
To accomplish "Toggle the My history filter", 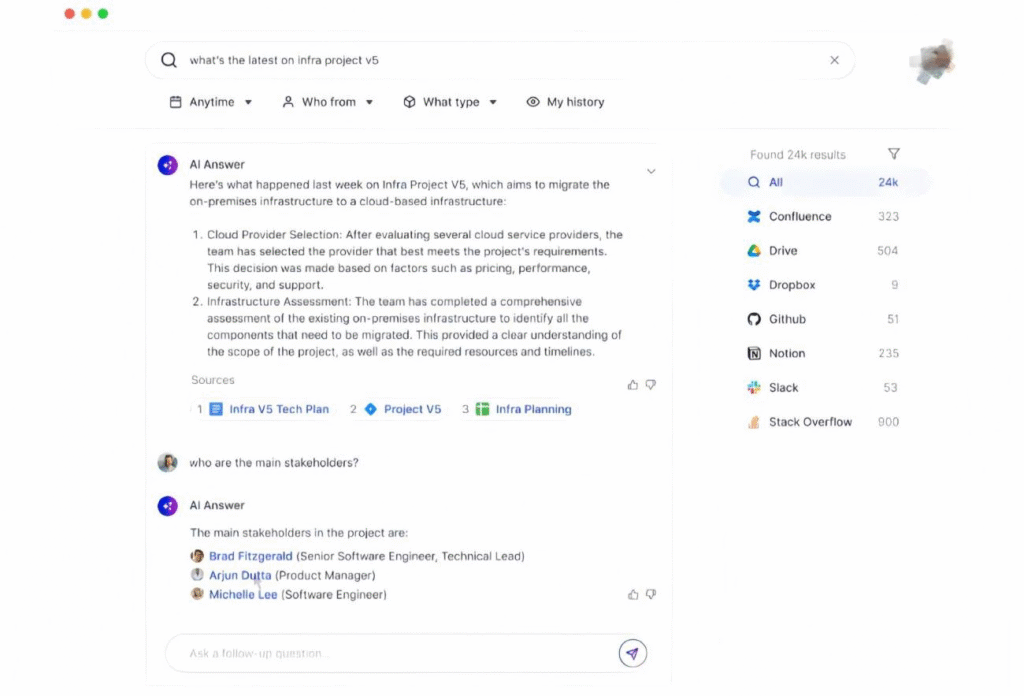I will tap(565, 102).
